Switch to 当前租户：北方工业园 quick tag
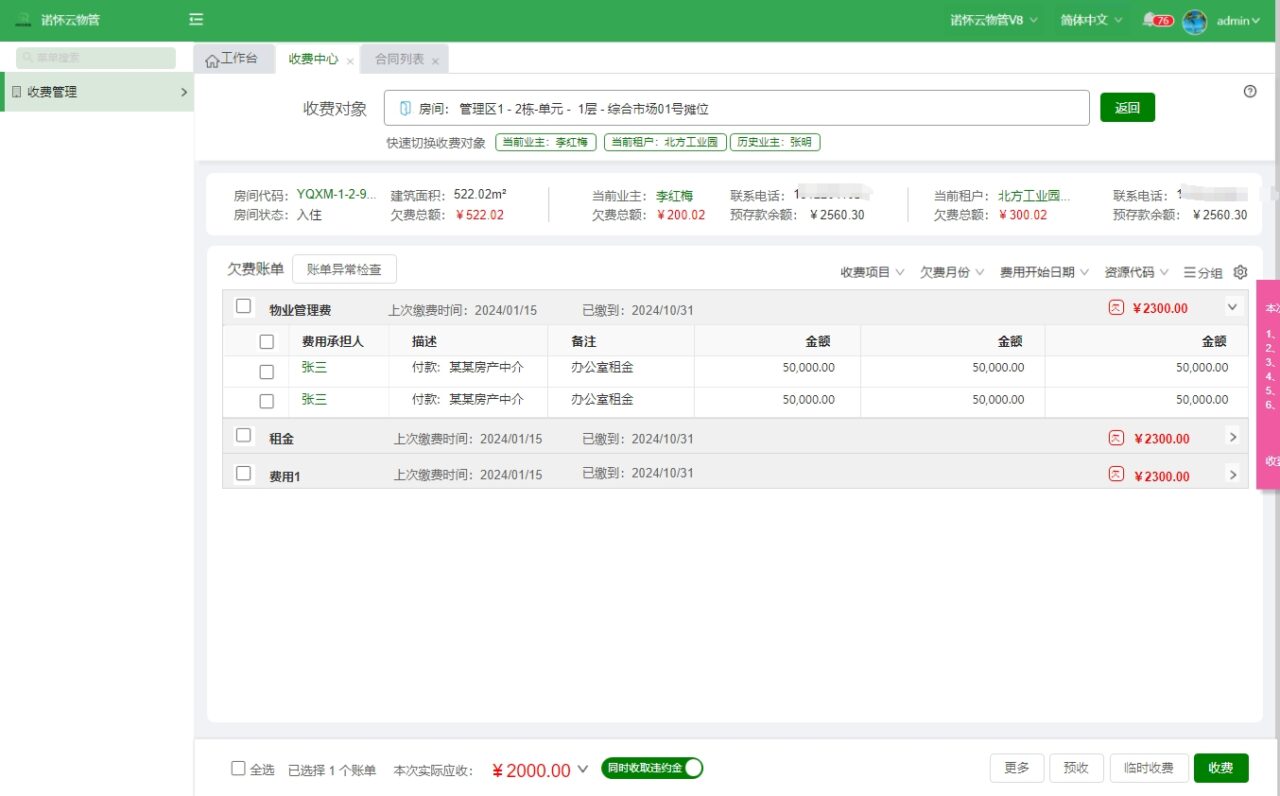This screenshot has height=796, width=1280. click(x=664, y=143)
